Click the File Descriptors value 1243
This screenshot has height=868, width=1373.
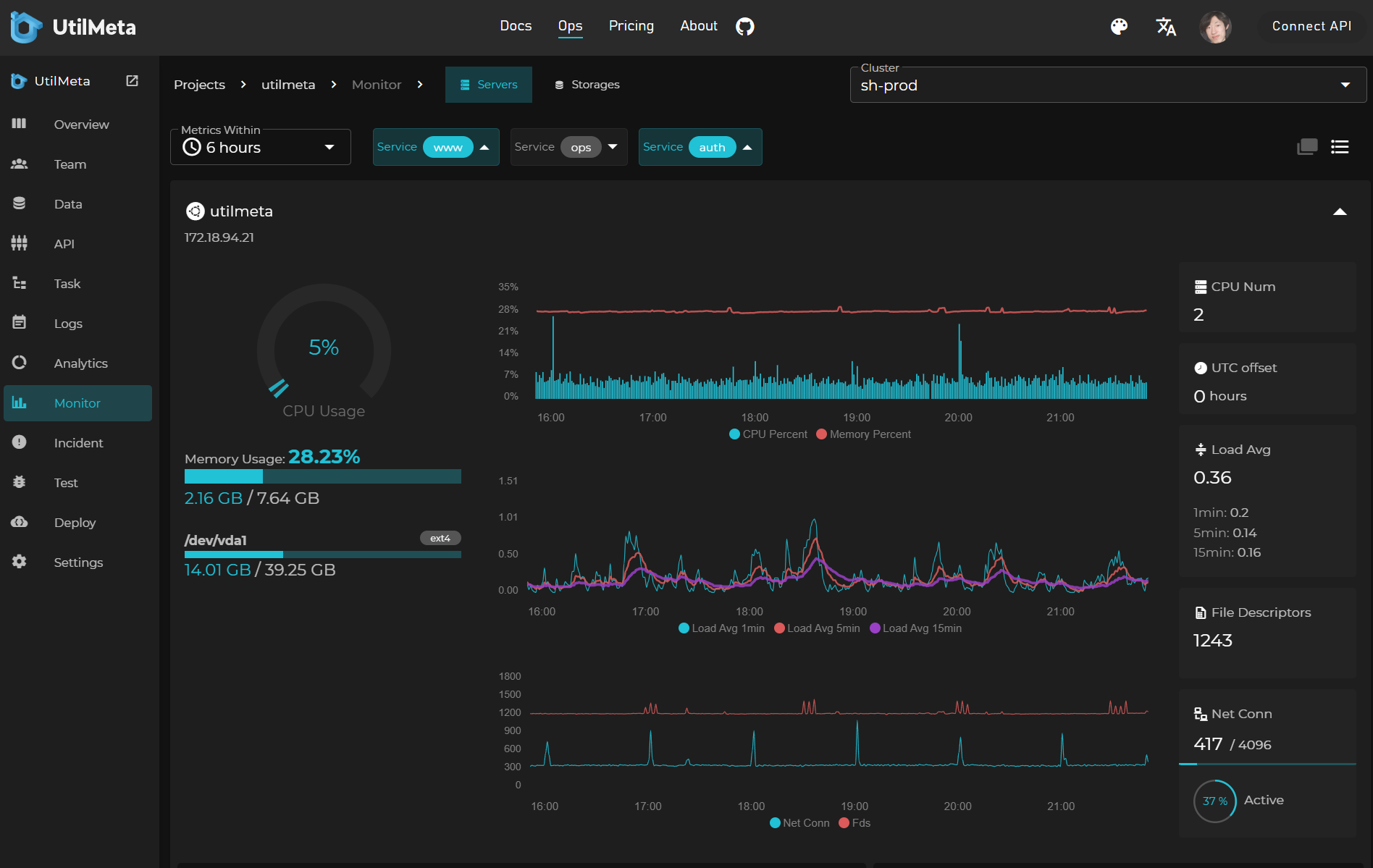click(x=1212, y=641)
